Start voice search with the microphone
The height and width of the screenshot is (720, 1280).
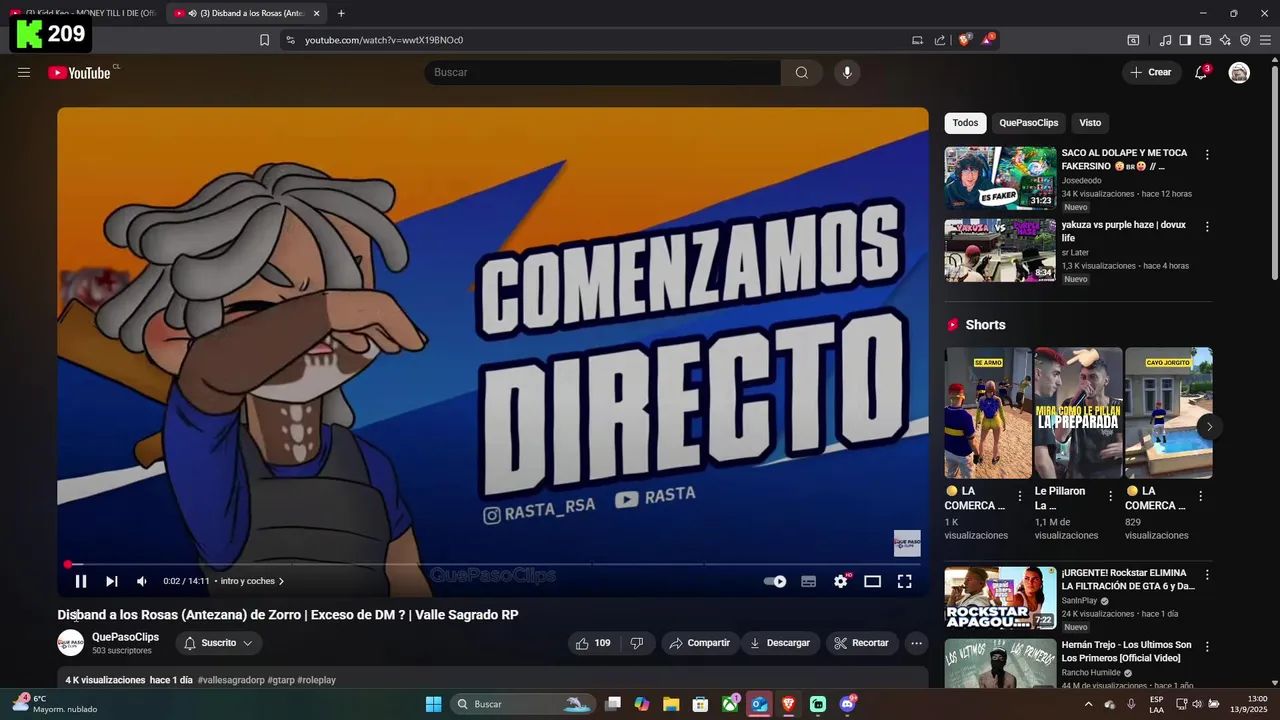[847, 72]
